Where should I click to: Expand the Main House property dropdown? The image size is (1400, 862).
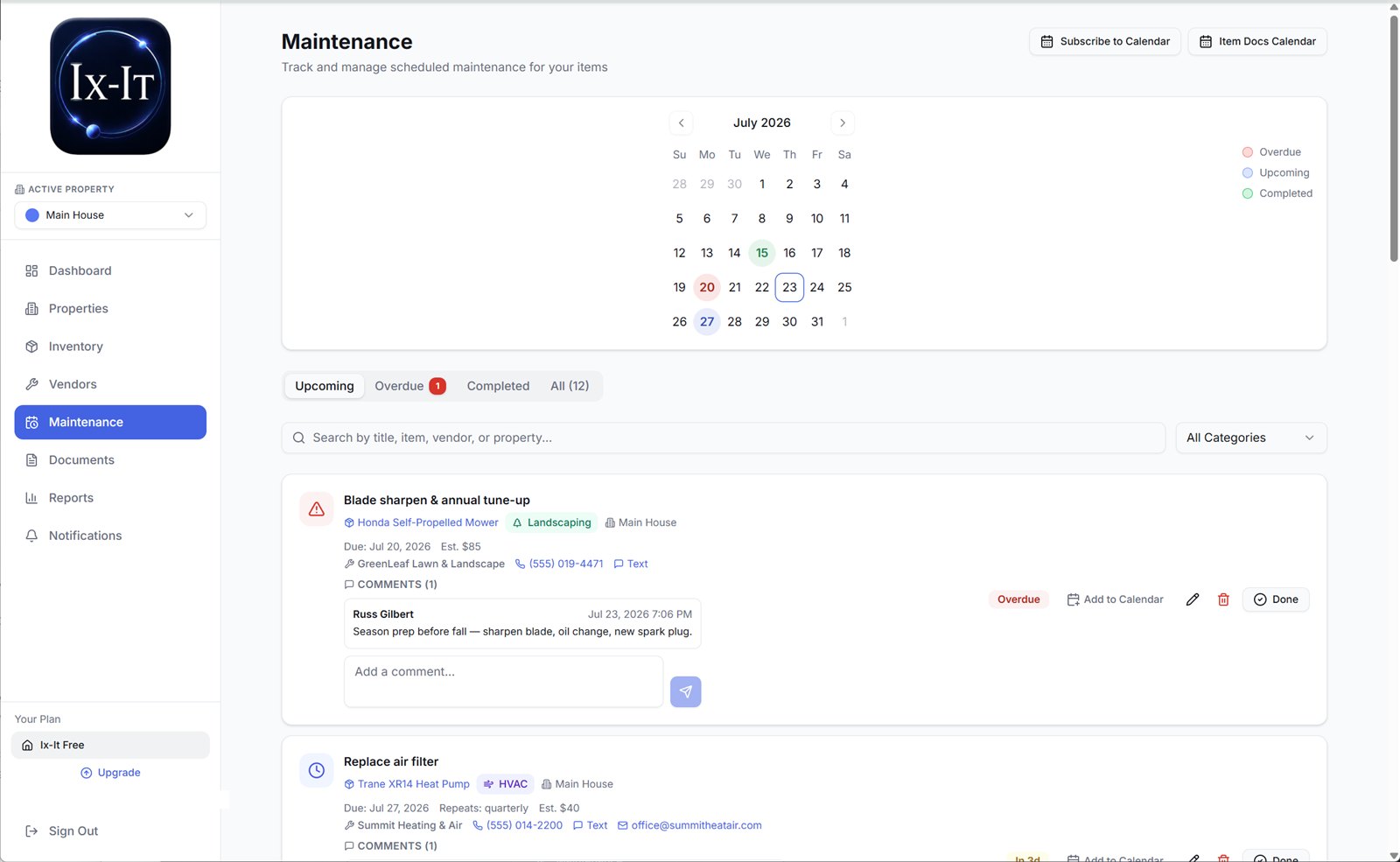110,215
